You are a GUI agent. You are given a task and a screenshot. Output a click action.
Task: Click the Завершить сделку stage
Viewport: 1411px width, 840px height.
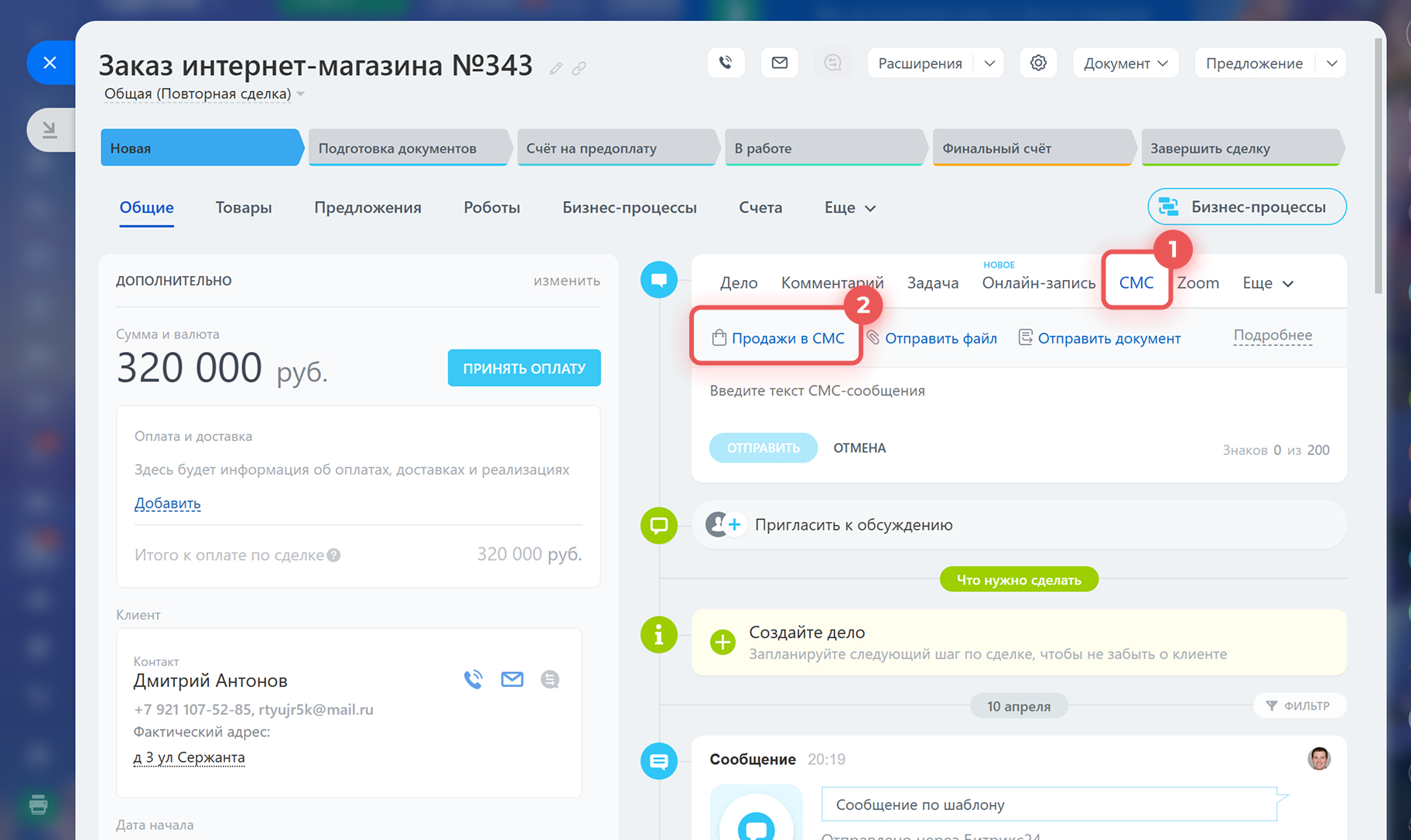(1242, 148)
